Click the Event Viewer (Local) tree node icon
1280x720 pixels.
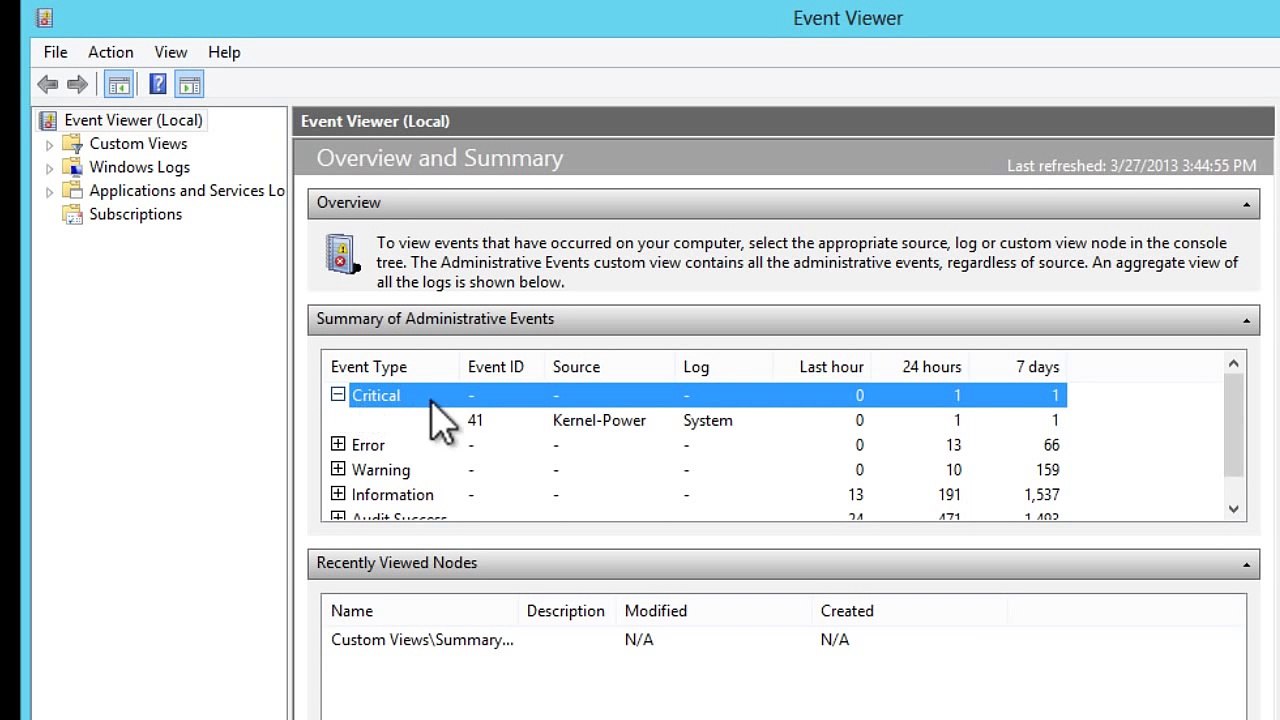(49, 121)
